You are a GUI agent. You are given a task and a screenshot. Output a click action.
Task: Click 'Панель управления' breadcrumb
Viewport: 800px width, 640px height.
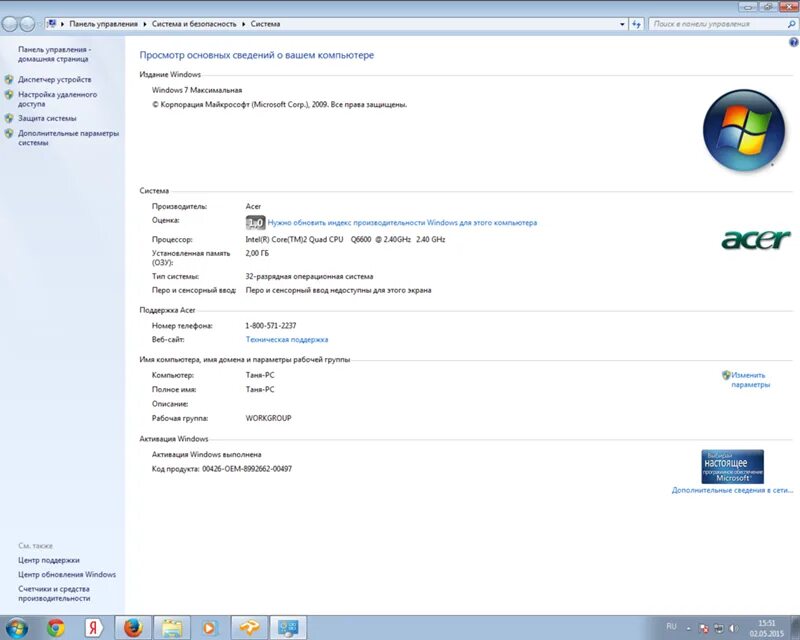(x=104, y=24)
